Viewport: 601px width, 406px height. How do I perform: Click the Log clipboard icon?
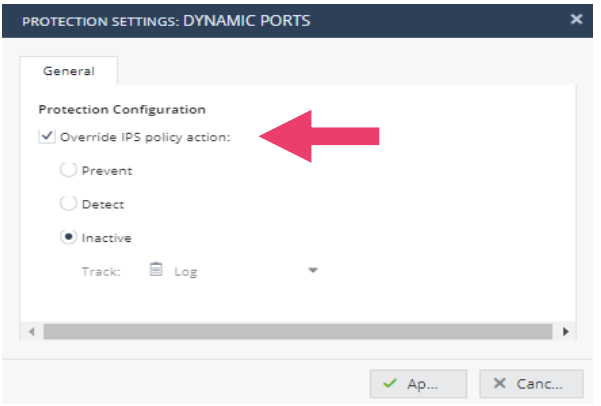(156, 270)
